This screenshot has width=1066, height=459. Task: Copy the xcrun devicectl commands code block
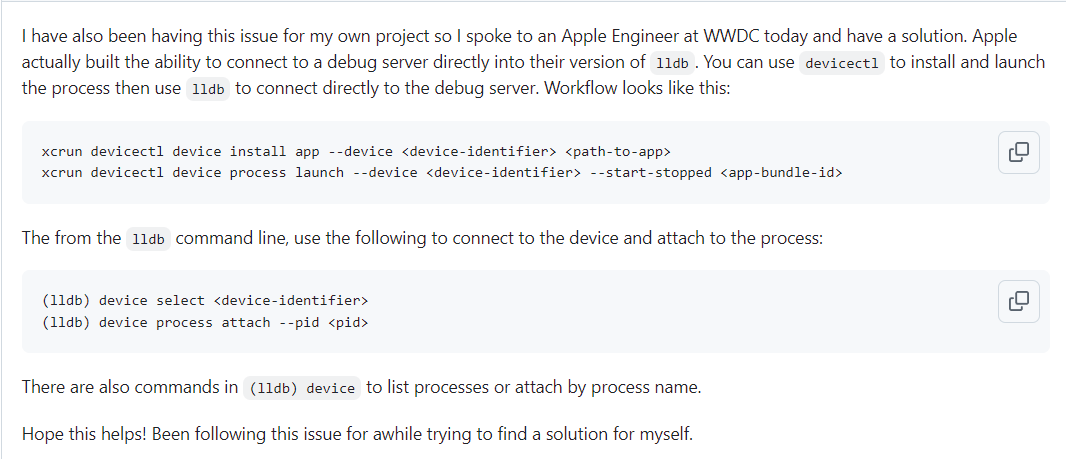(1018, 152)
